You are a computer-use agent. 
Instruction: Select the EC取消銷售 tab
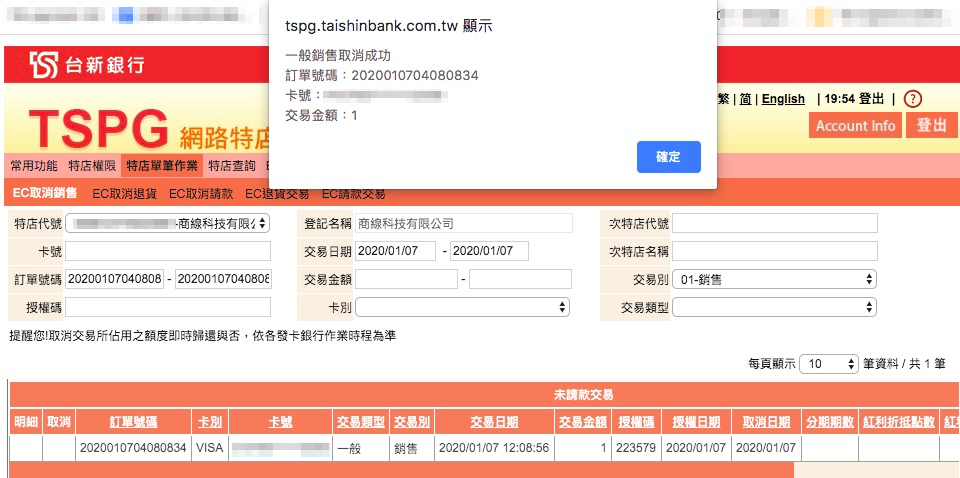(45, 193)
